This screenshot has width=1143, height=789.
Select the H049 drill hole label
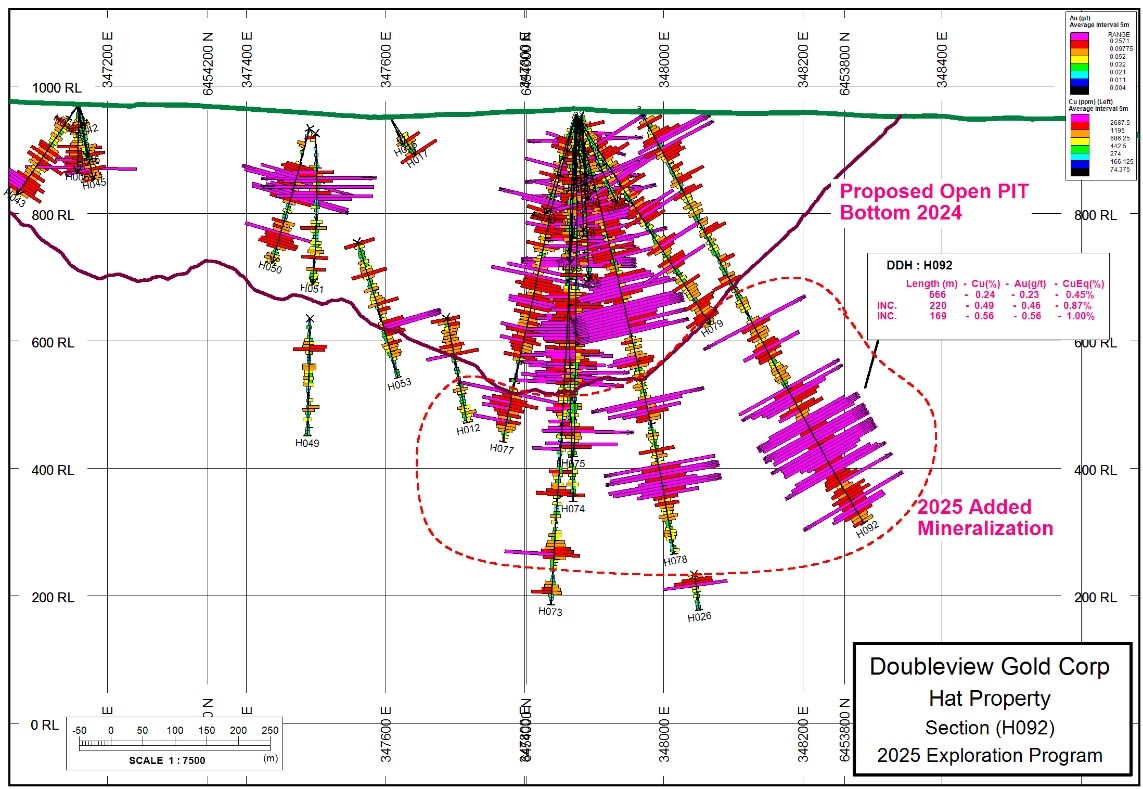(308, 442)
